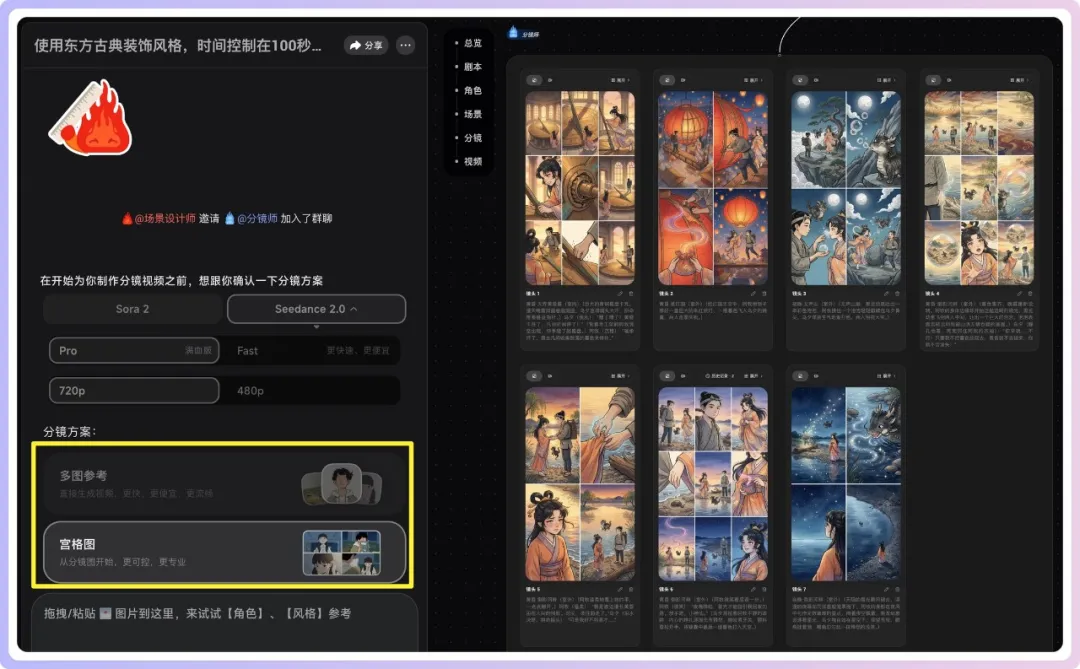Delete 镜头 2 with its trash icon
The width and height of the screenshot is (1080, 669).
pyautogui.click(x=763, y=293)
